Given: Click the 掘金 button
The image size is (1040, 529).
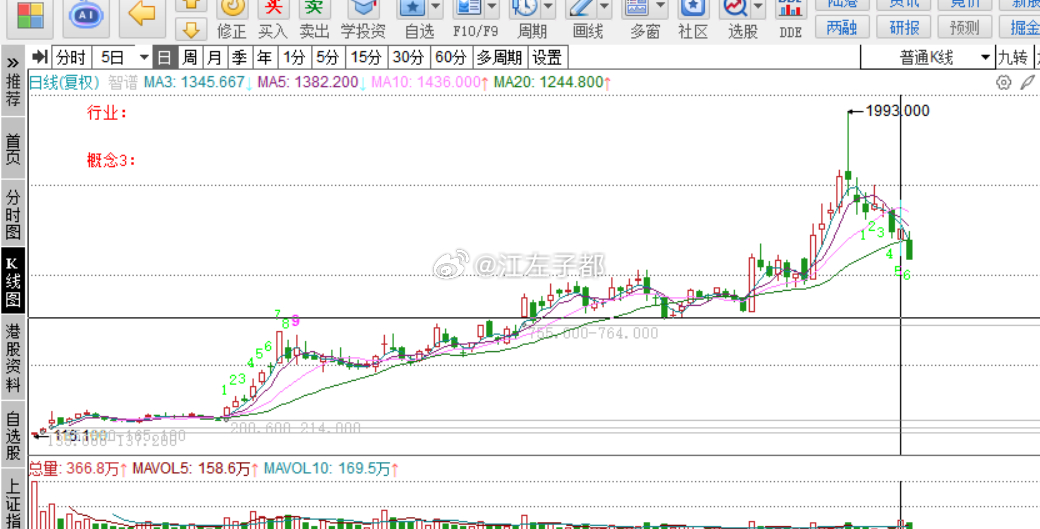Looking at the screenshot, I should coord(1021,27).
